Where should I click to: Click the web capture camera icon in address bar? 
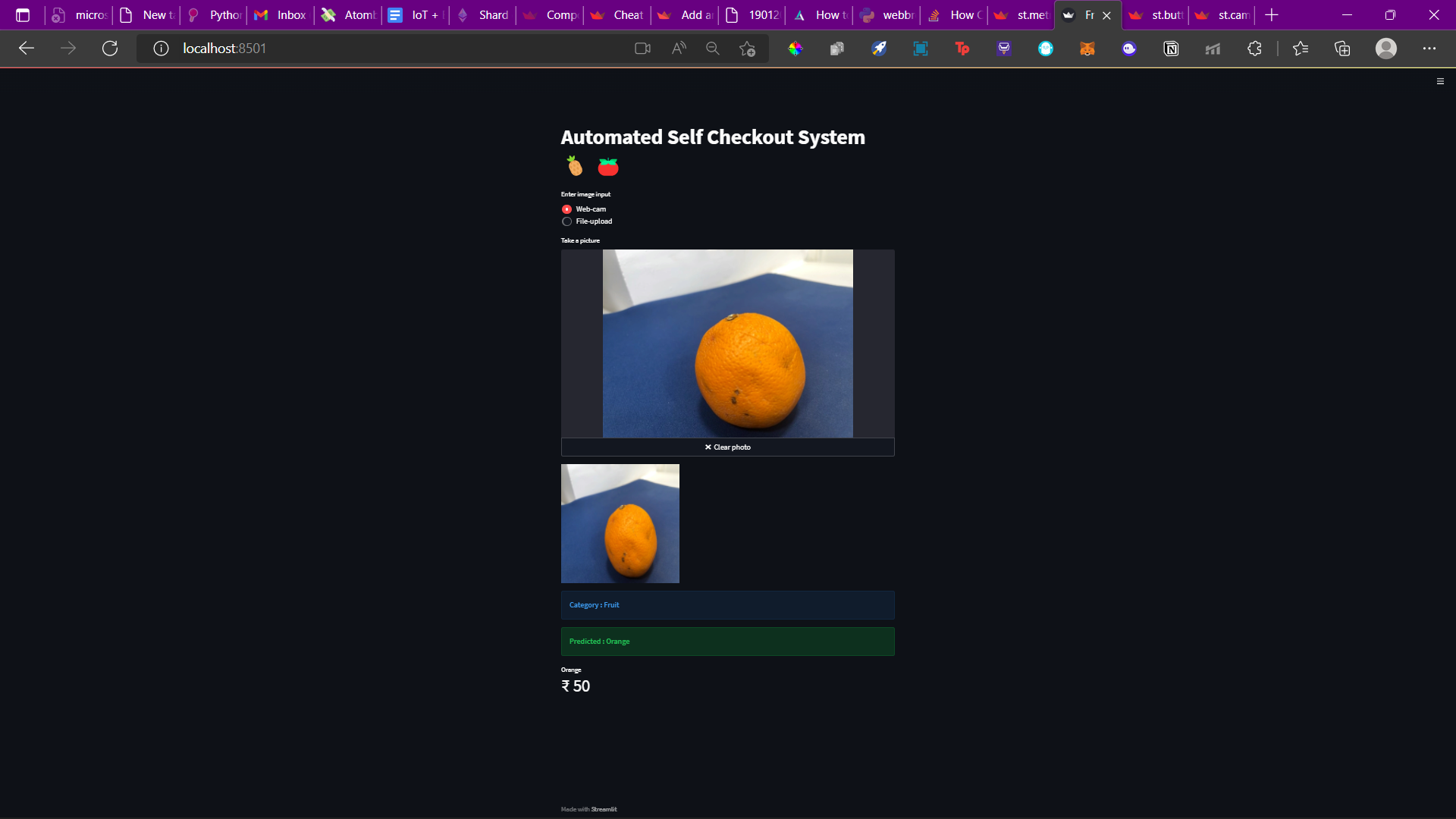click(643, 48)
